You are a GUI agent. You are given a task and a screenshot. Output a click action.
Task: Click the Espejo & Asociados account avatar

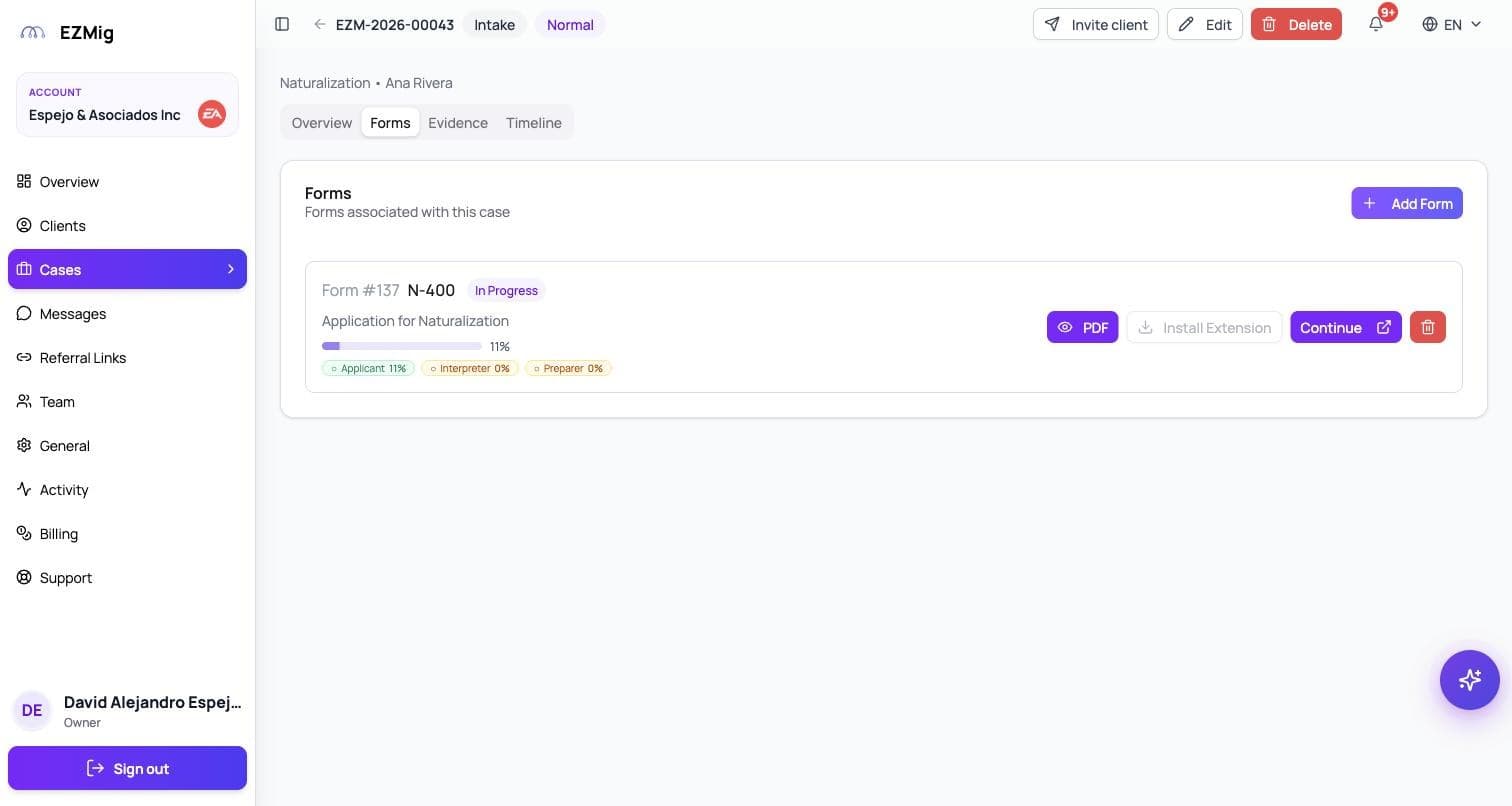(212, 114)
